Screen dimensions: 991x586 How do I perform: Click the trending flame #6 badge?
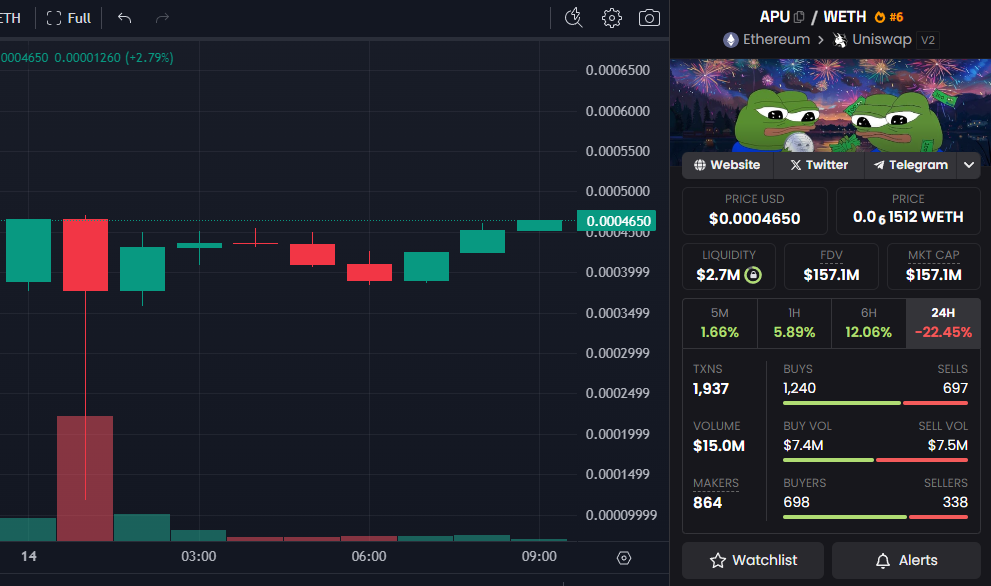889,17
